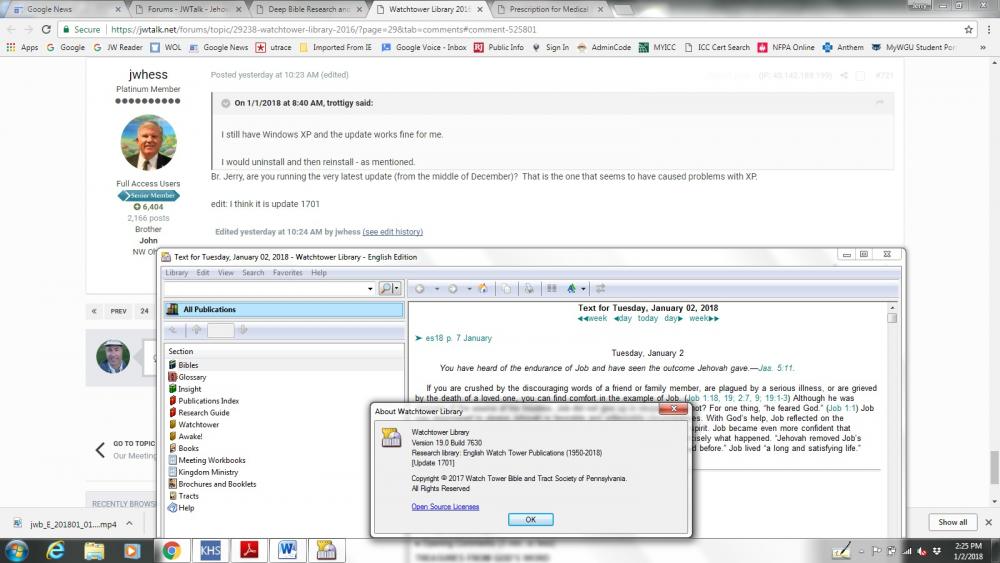Screen dimensions: 1000x563
Task: Open the Open Source Licenses link
Action: pyautogui.click(x=445, y=507)
